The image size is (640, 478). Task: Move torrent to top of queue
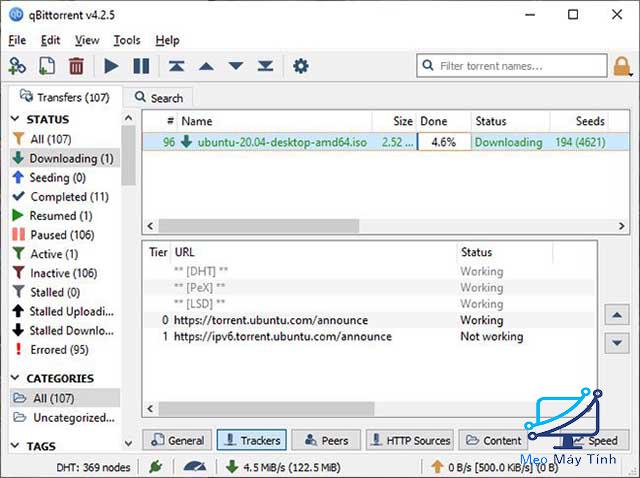[176, 66]
